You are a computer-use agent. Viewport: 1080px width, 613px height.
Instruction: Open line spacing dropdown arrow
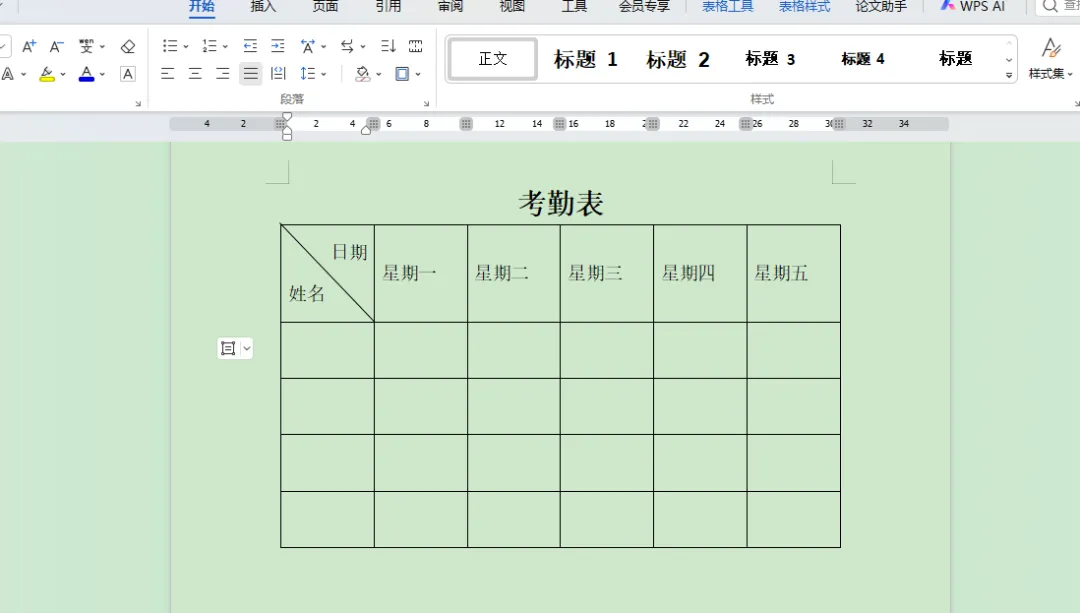click(x=324, y=74)
